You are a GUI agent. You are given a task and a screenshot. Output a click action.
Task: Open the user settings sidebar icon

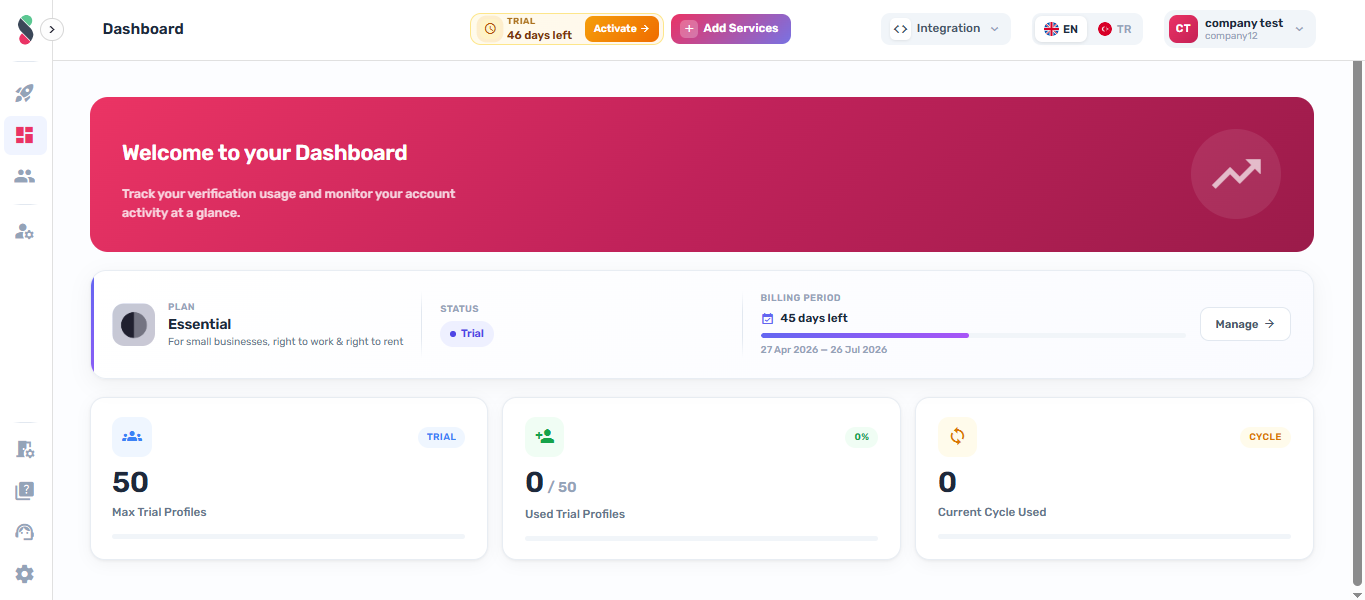pos(25,231)
